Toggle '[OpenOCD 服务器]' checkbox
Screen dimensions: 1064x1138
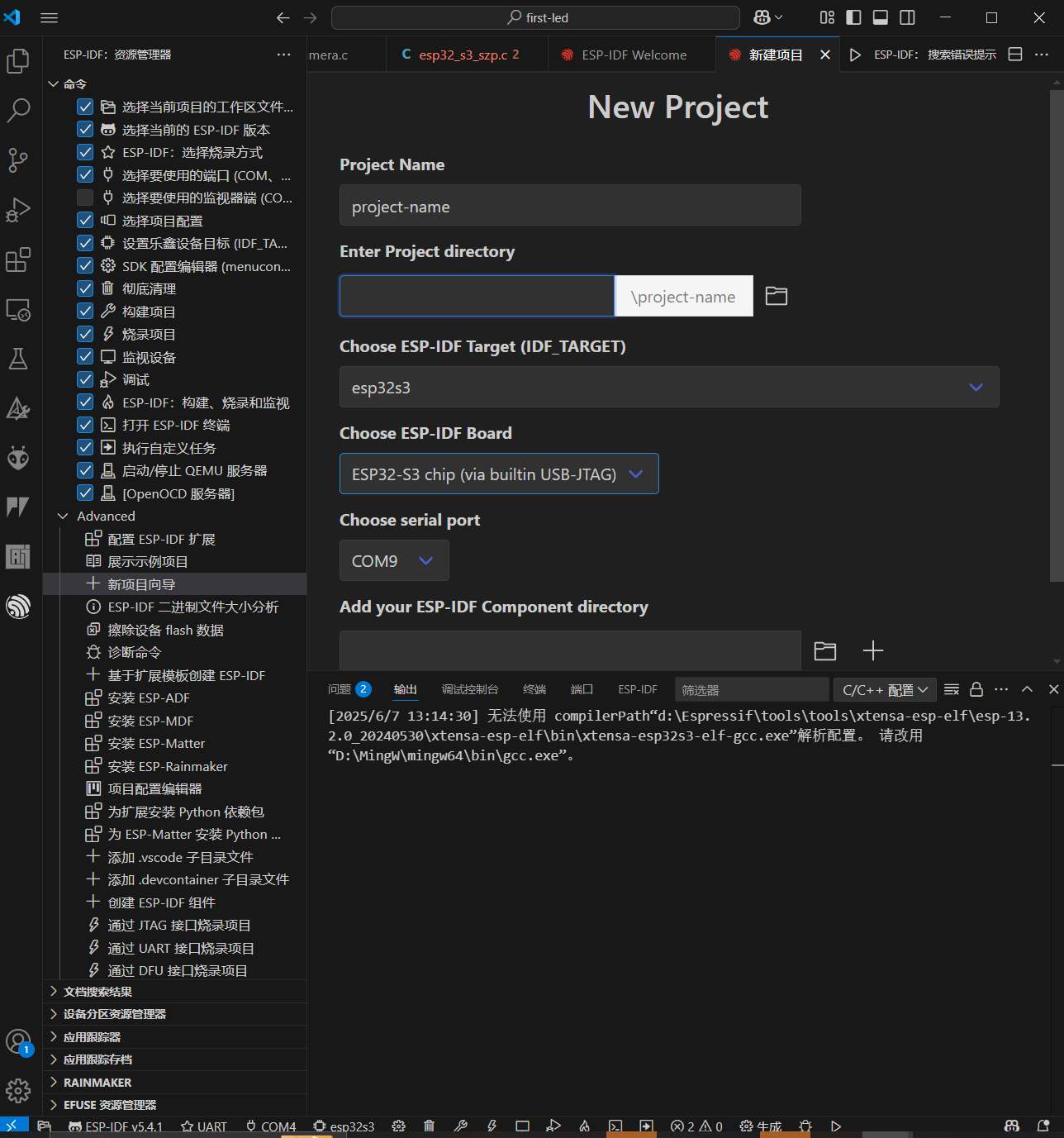(85, 493)
